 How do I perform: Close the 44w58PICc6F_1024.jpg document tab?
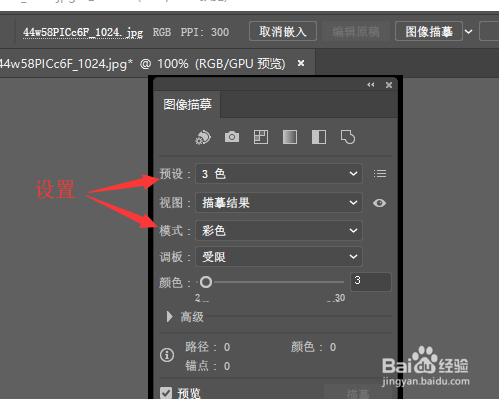point(301,63)
